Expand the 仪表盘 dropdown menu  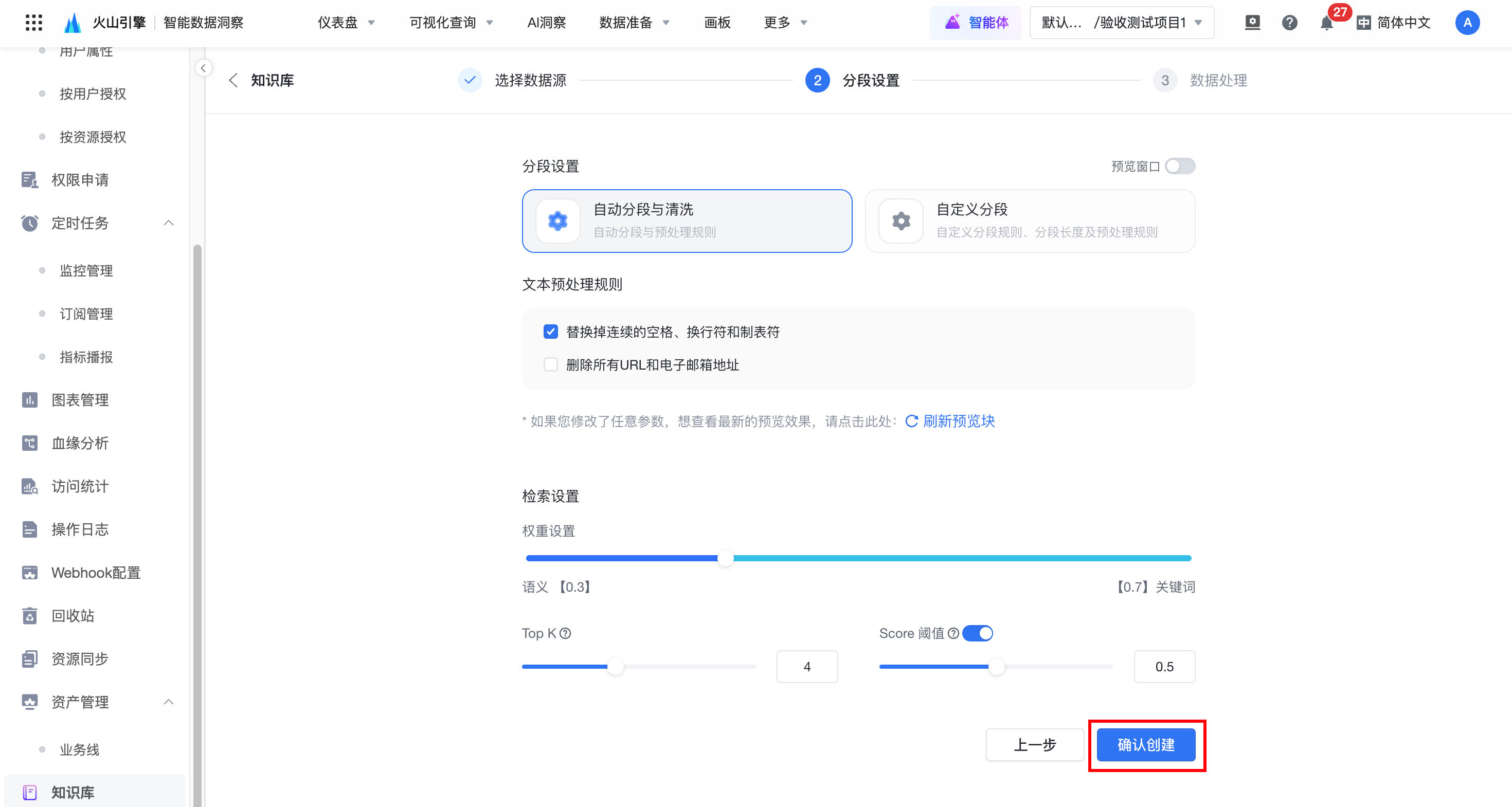[346, 23]
